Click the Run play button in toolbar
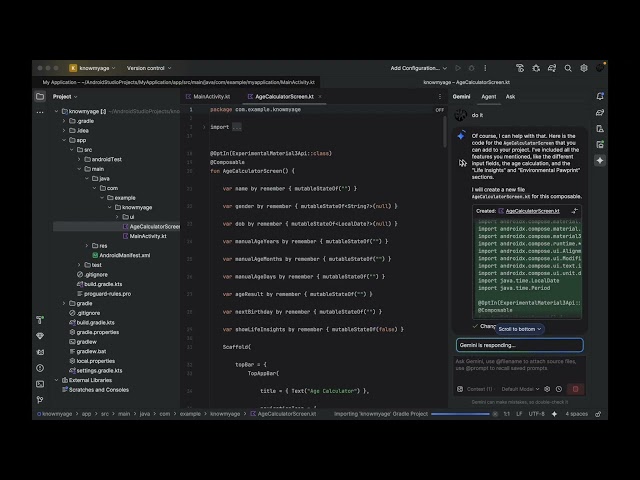 pyautogui.click(x=458, y=68)
